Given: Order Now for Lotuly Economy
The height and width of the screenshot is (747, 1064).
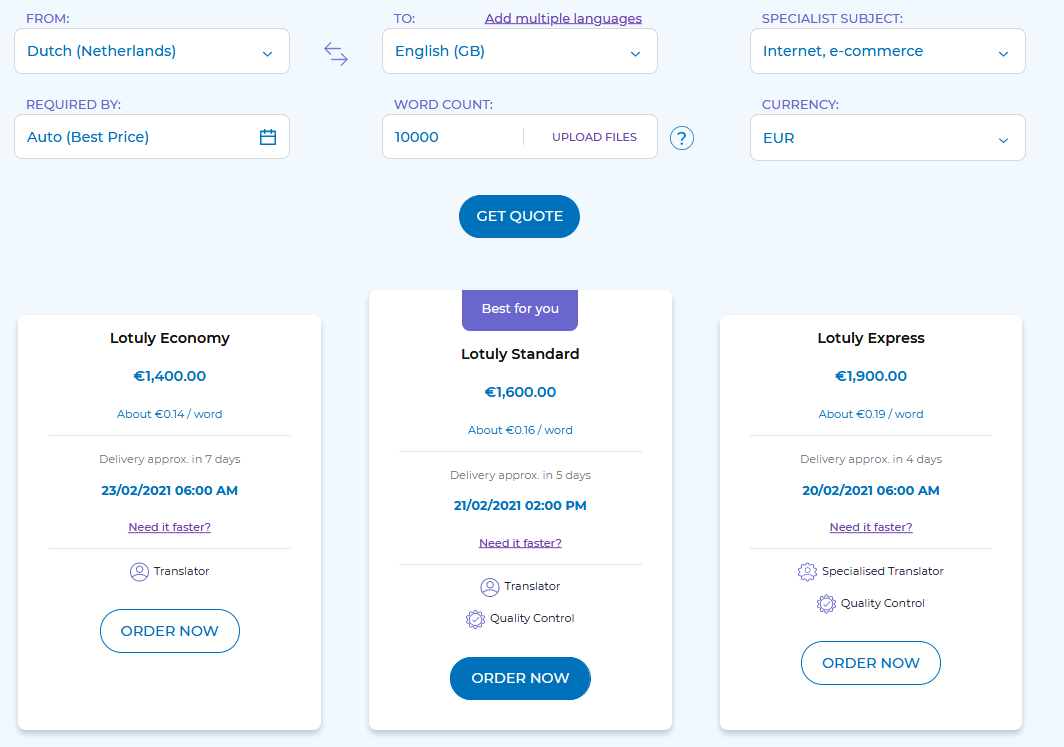Looking at the screenshot, I should (170, 631).
